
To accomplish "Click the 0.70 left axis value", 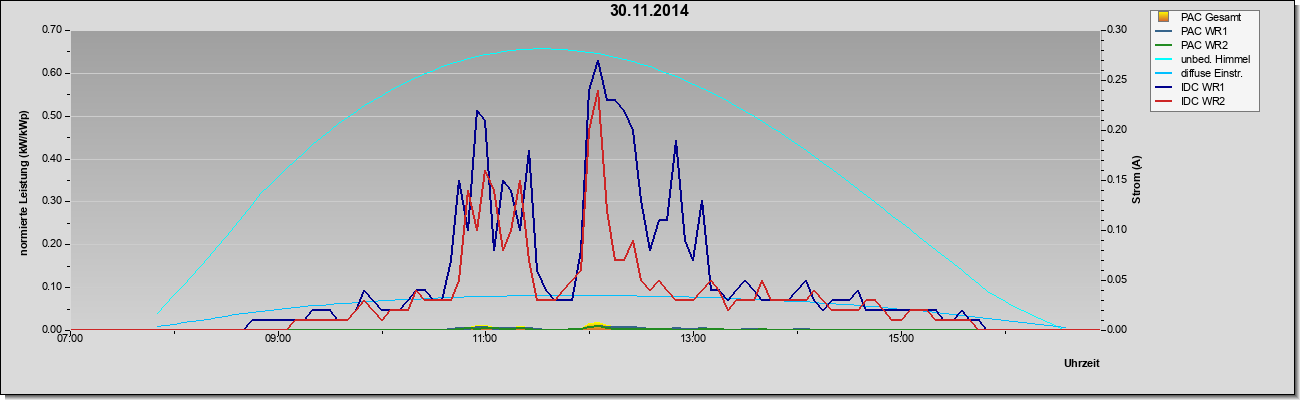I will (x=52, y=30).
